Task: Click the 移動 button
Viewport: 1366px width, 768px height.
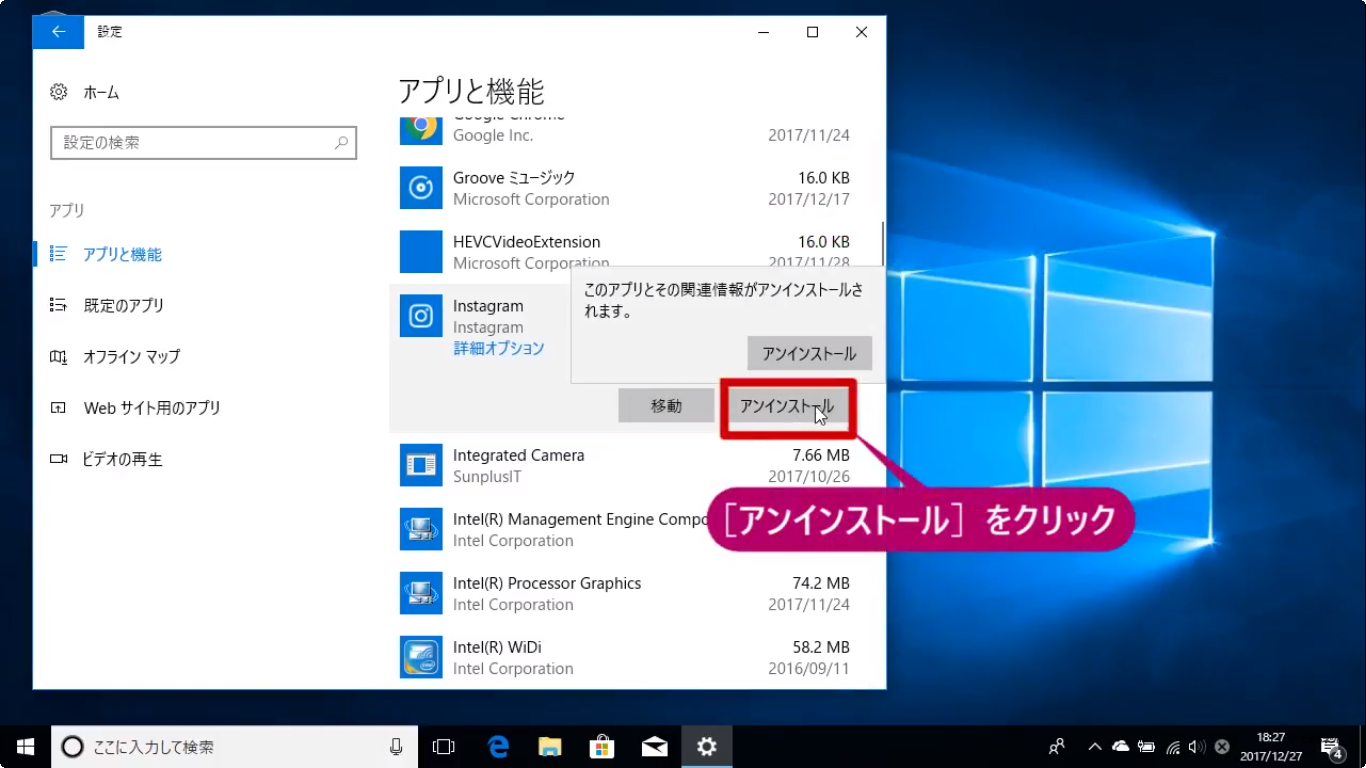Action: click(666, 406)
